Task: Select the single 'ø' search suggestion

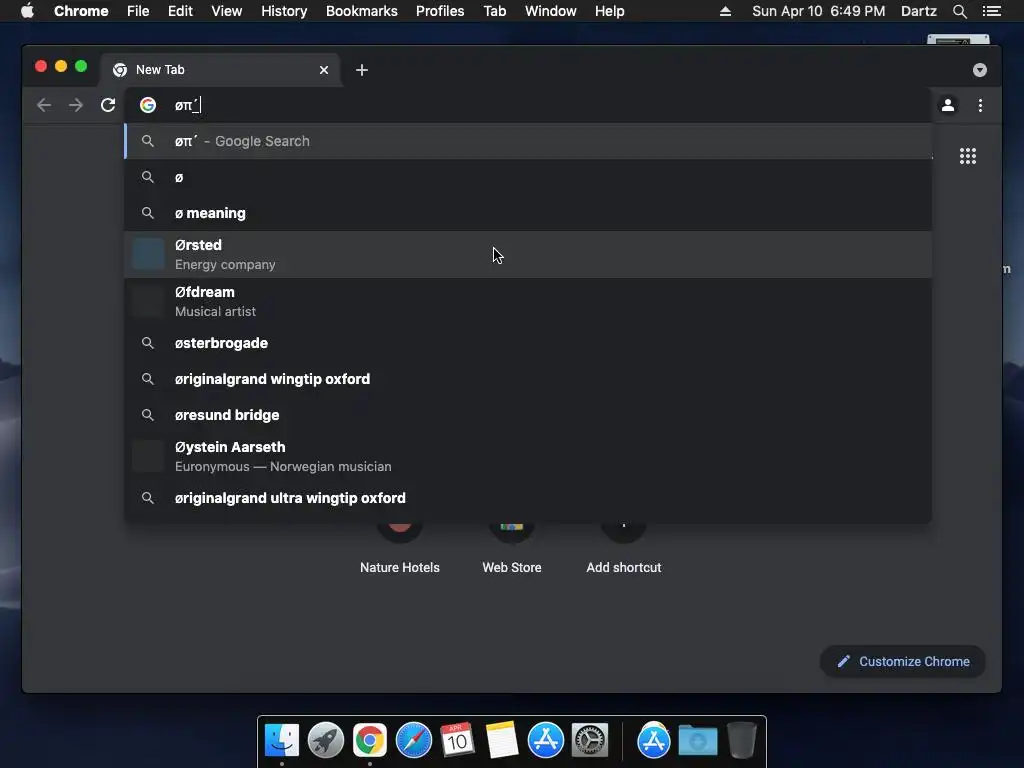Action: (x=528, y=177)
